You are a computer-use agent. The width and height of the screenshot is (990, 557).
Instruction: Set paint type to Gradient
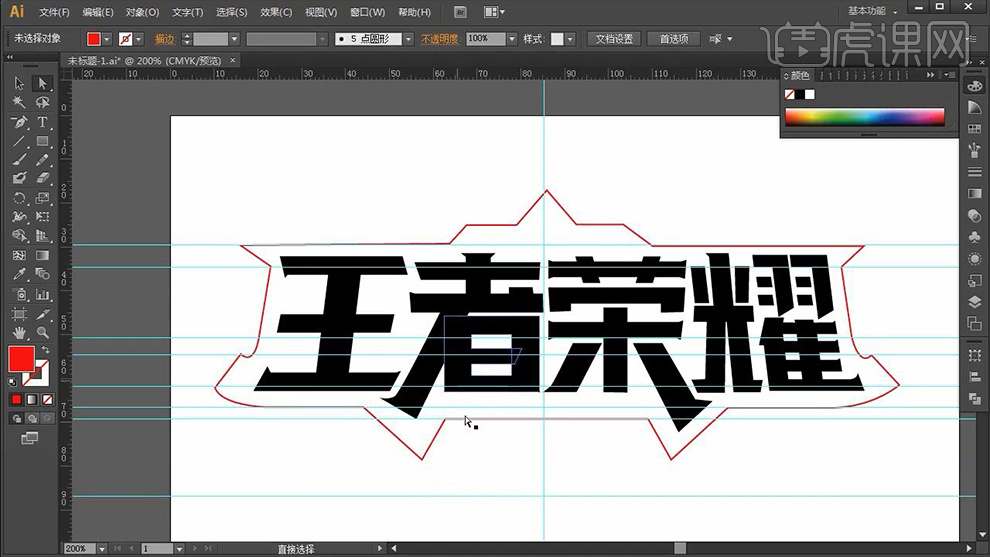click(32, 399)
